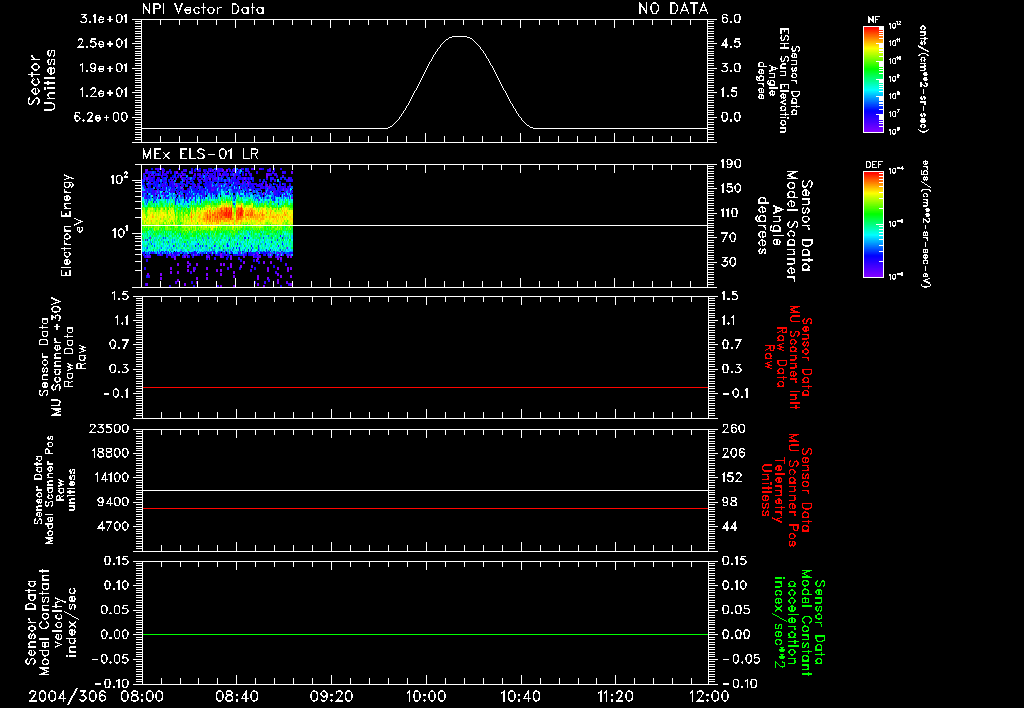Click the 'cnts/(cm**2-sr-sec)' units label
Image resolution: width=1024 pixels, height=708 pixels.
click(x=923, y=78)
